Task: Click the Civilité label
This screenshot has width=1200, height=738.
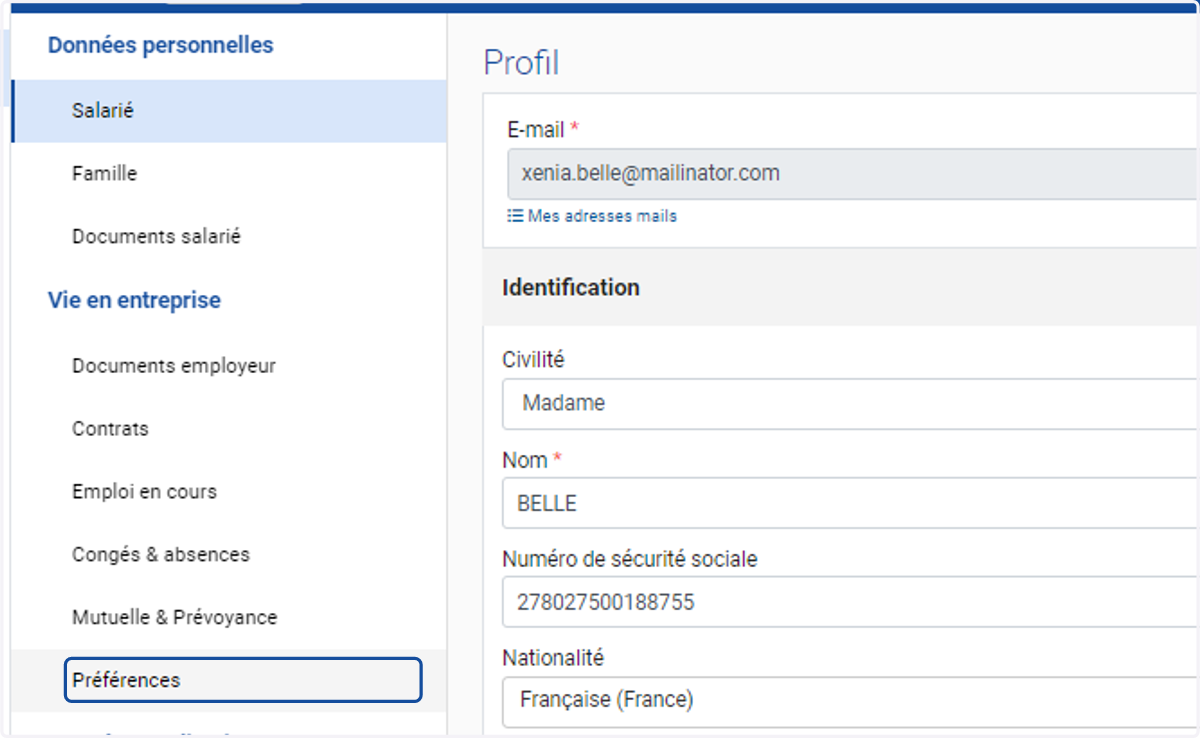Action: pos(534,360)
